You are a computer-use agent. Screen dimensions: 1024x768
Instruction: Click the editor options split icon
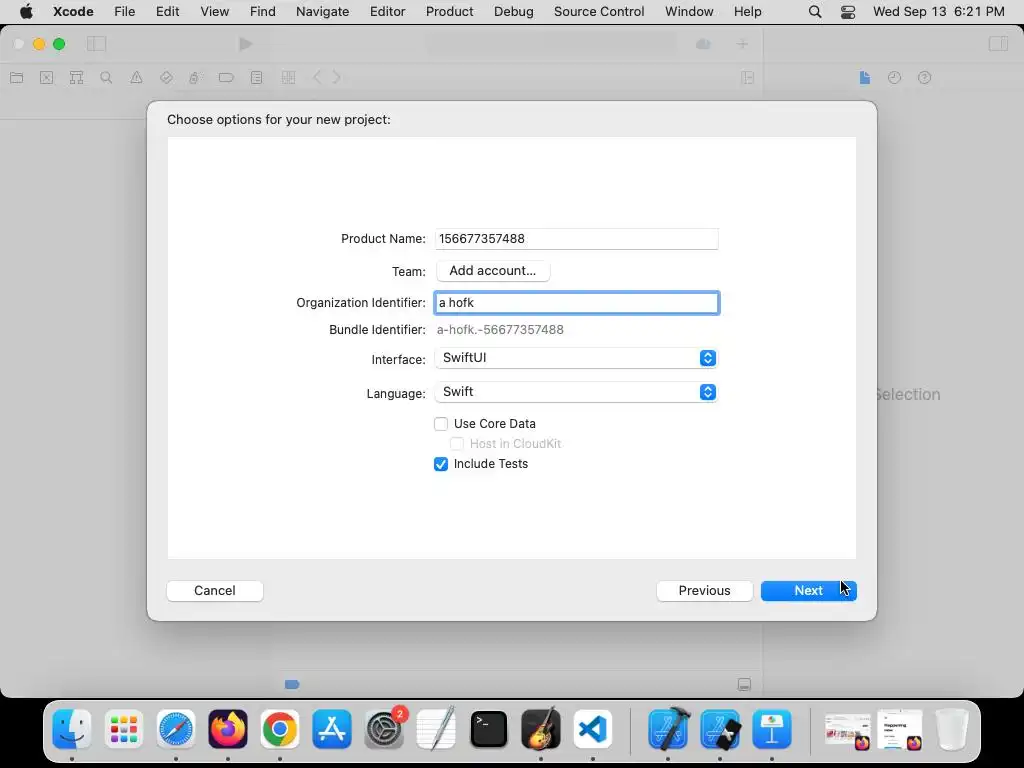coord(748,78)
